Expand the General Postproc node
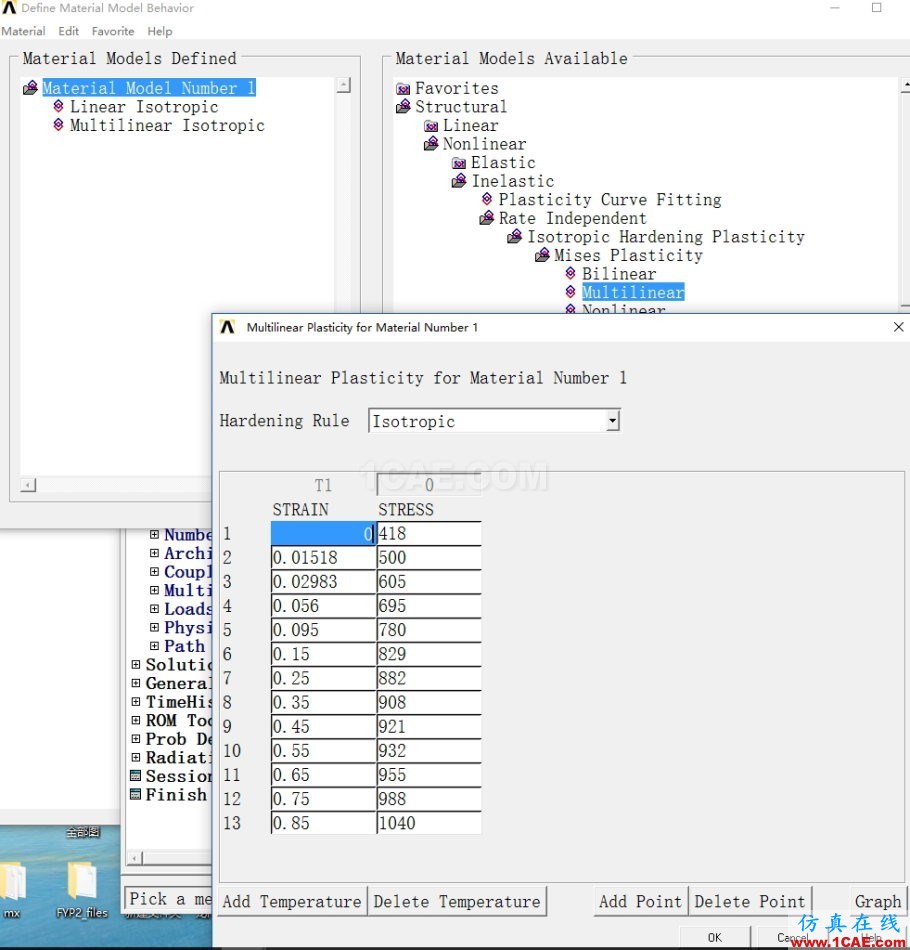 (x=136, y=683)
